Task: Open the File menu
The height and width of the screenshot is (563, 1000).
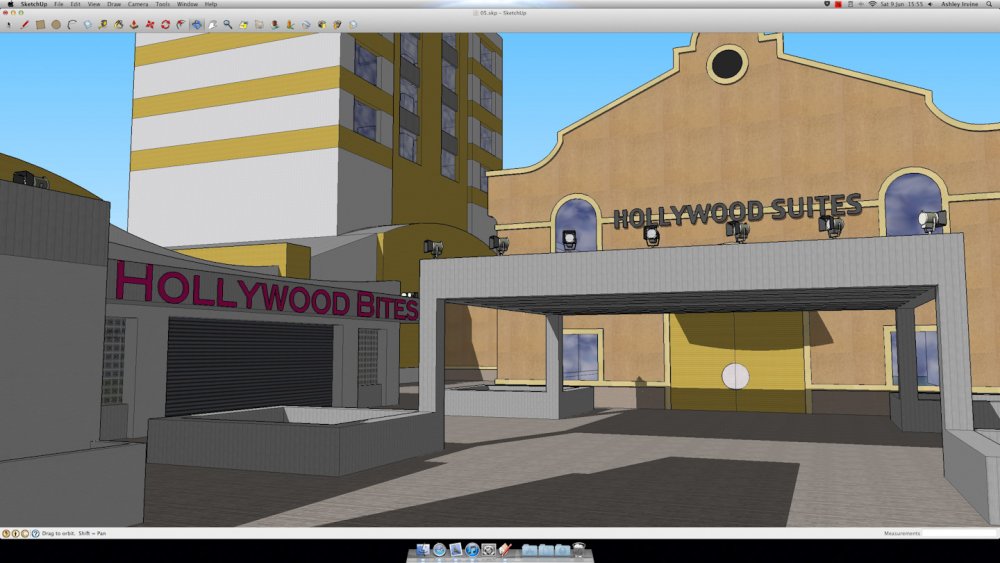Action: pos(59,4)
